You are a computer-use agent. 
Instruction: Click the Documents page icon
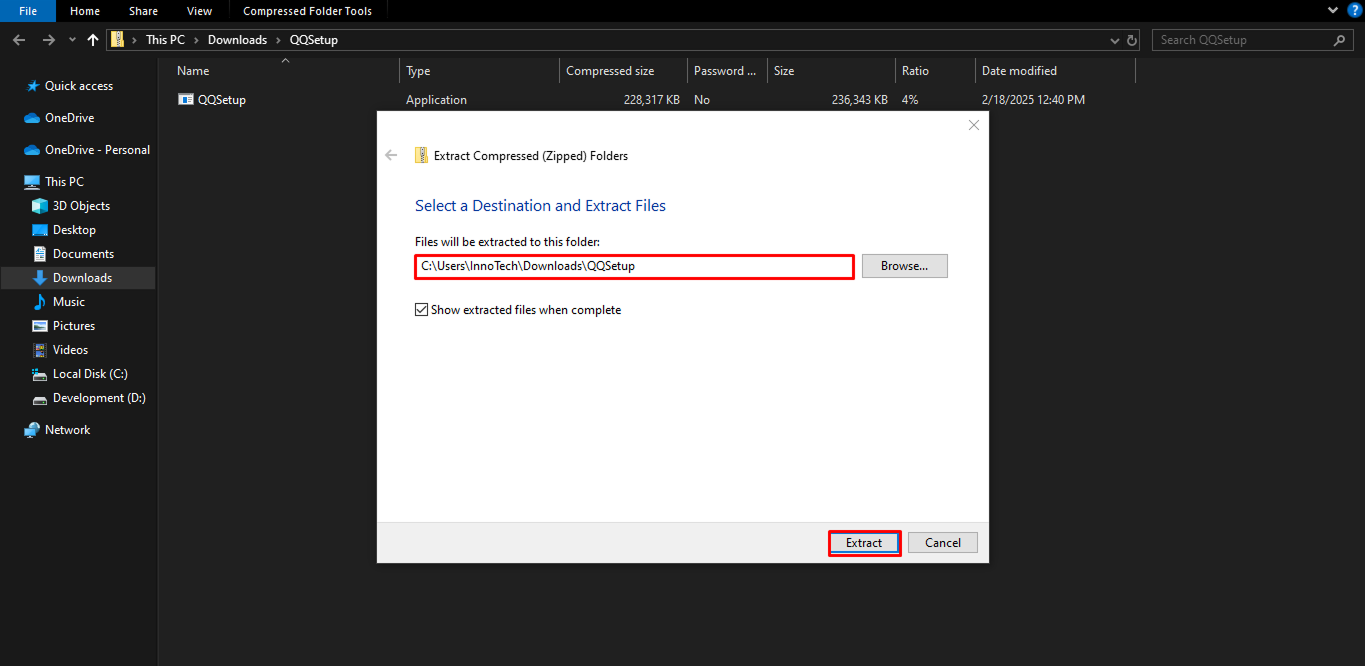coord(40,254)
